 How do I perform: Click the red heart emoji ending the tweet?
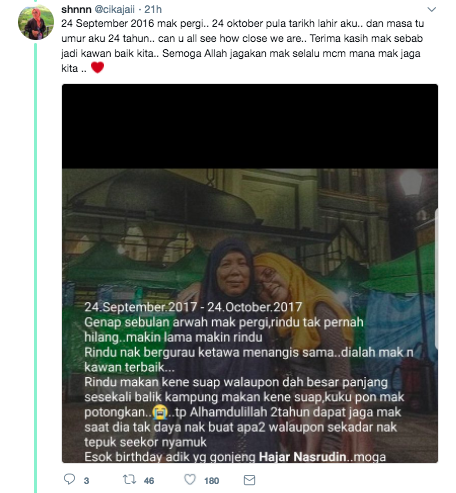pos(97,68)
